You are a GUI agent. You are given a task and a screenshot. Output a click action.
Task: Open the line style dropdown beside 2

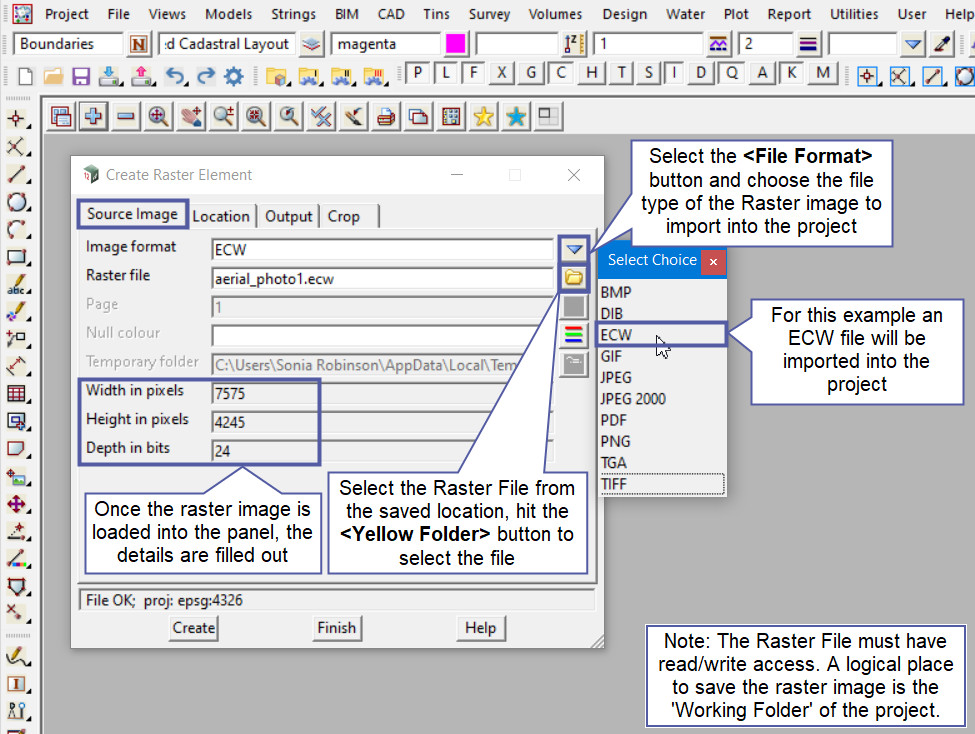[809, 44]
